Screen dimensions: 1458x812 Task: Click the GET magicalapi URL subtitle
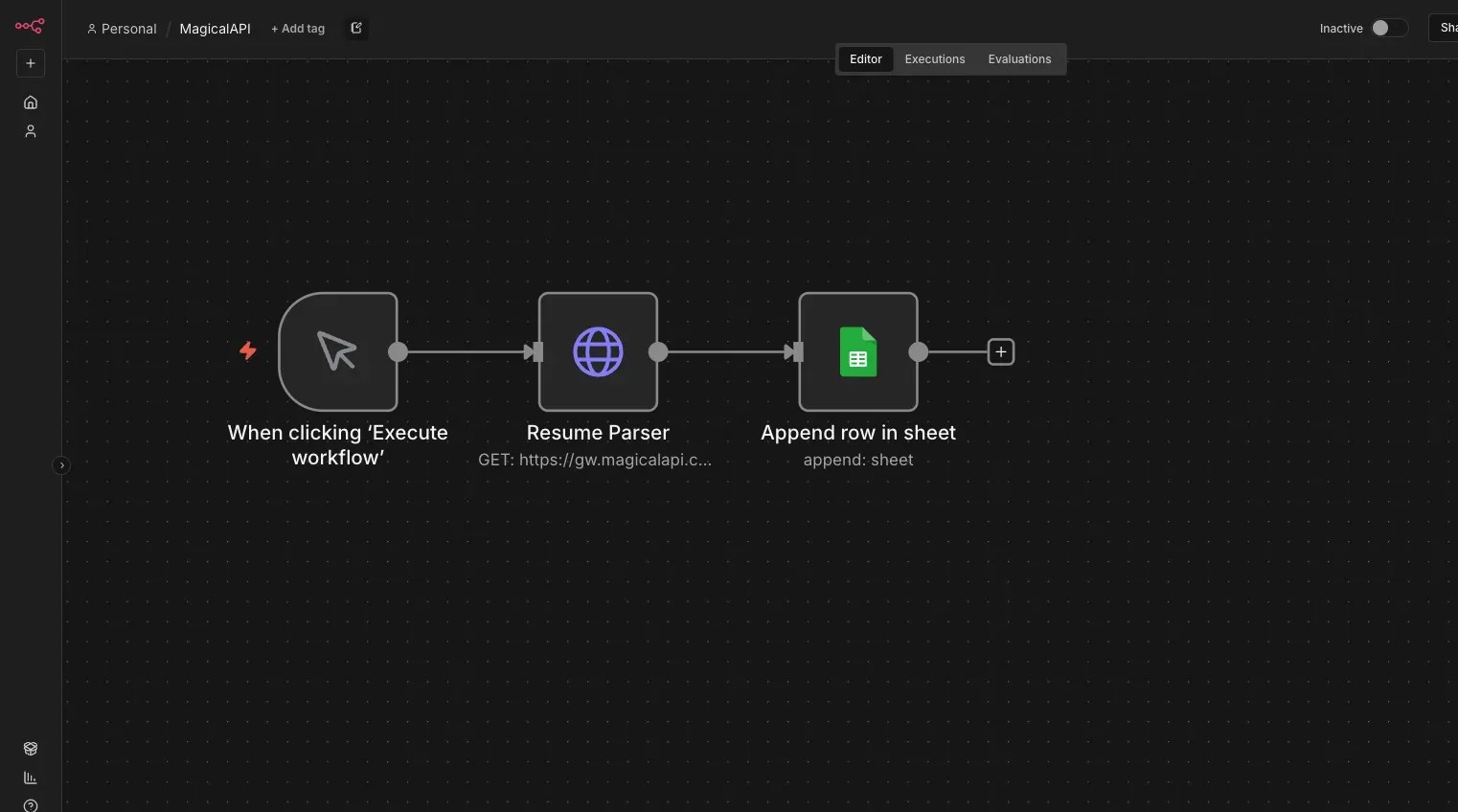(x=595, y=460)
